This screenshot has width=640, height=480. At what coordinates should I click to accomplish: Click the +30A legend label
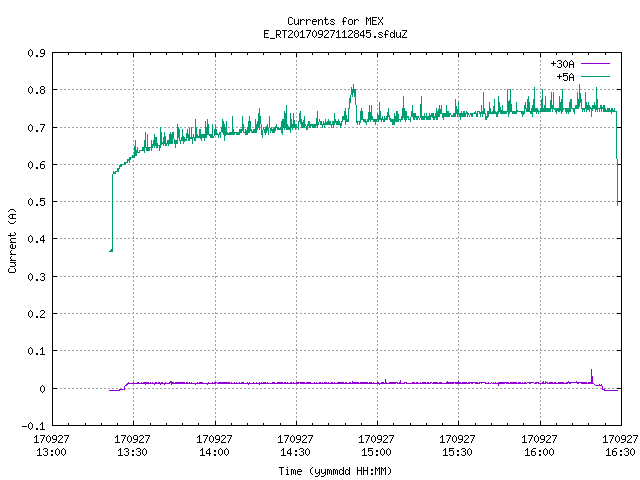coord(562,64)
